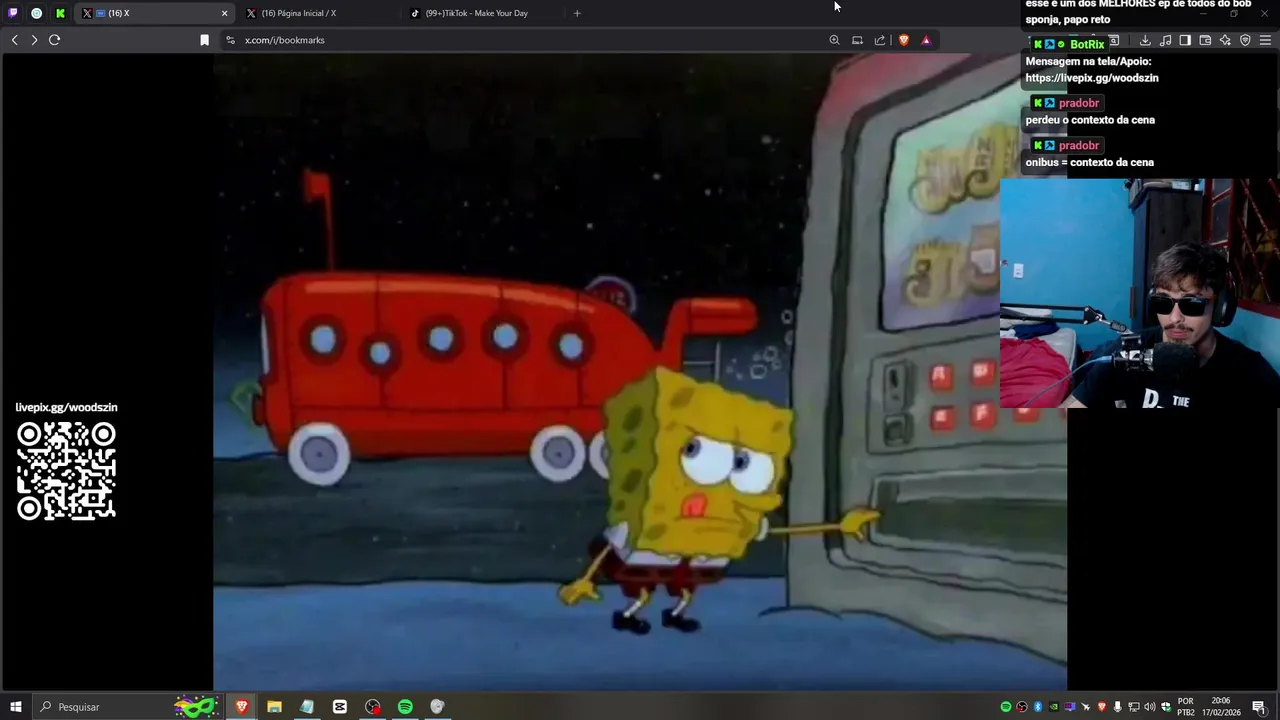1280x720 pixels.
Task: Click the share page icon
Action: click(x=880, y=40)
